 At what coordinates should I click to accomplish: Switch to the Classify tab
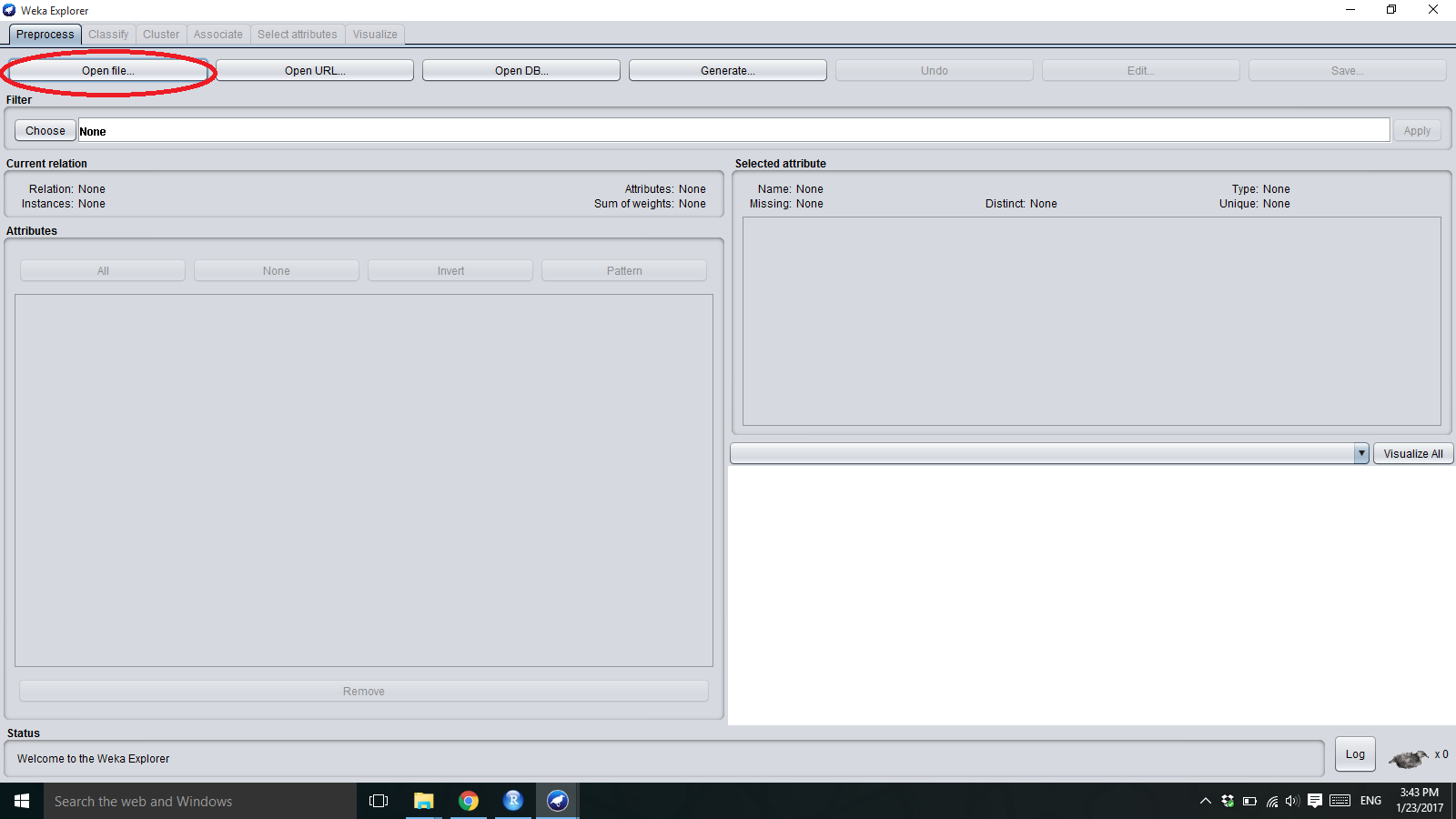tap(108, 35)
